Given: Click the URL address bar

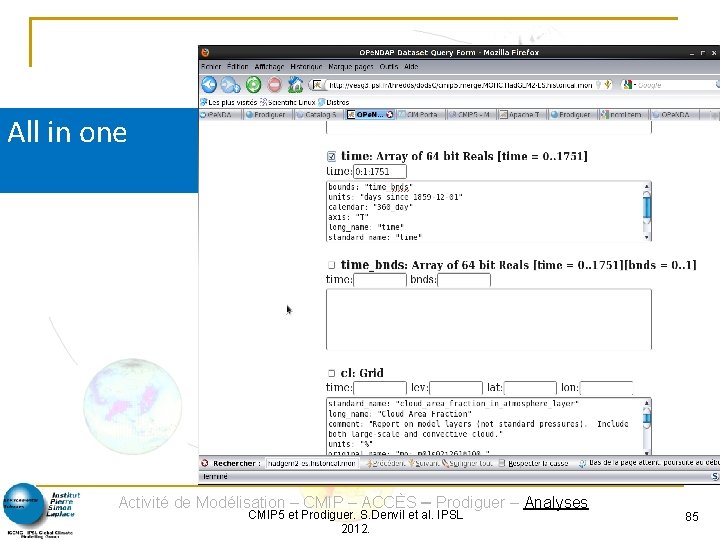Looking at the screenshot, I should [460, 85].
